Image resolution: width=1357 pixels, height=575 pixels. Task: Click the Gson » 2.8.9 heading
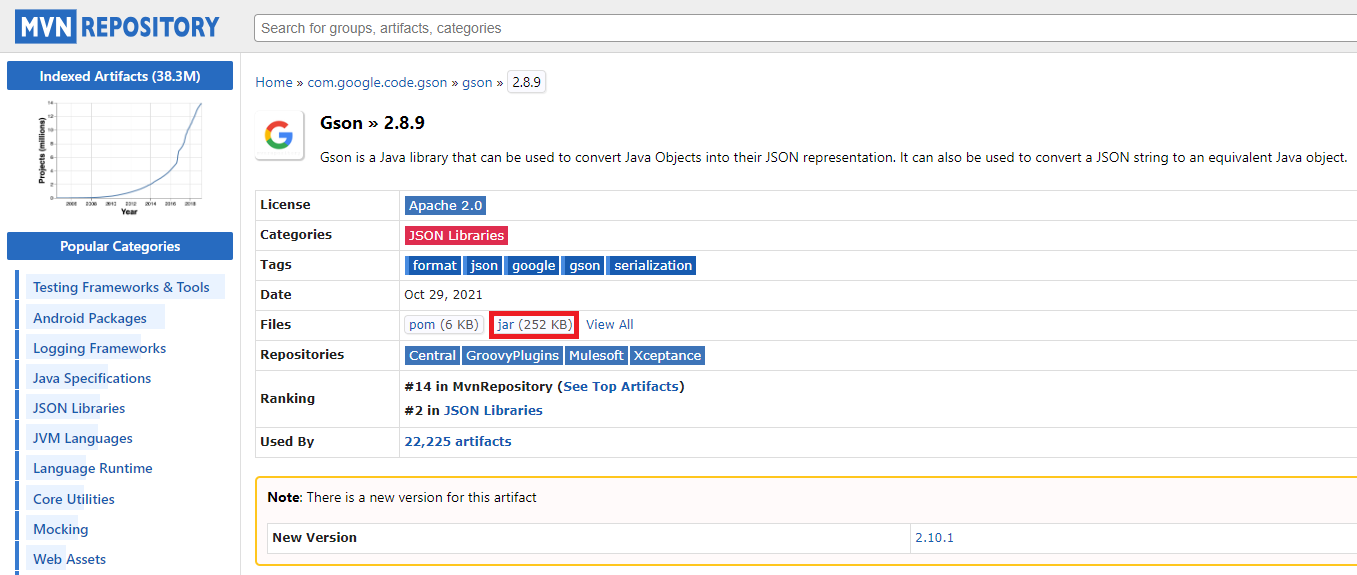coord(372,123)
